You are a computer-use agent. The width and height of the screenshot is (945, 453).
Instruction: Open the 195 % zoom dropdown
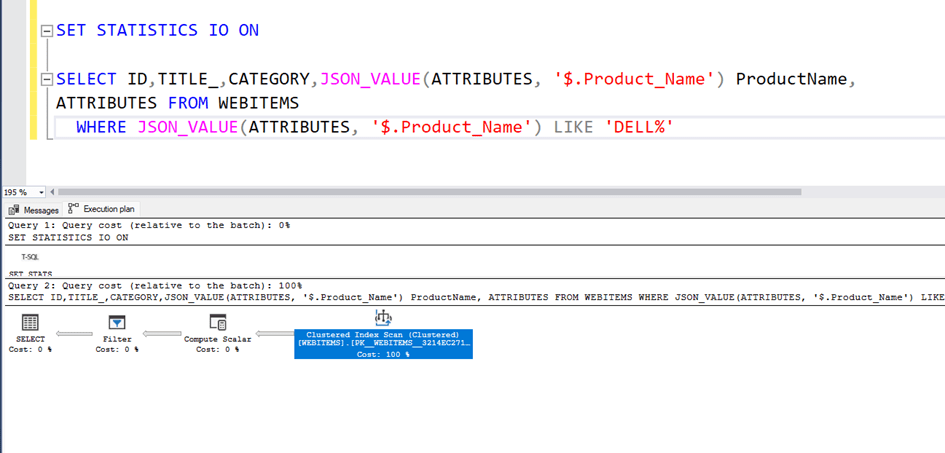click(x=41, y=192)
